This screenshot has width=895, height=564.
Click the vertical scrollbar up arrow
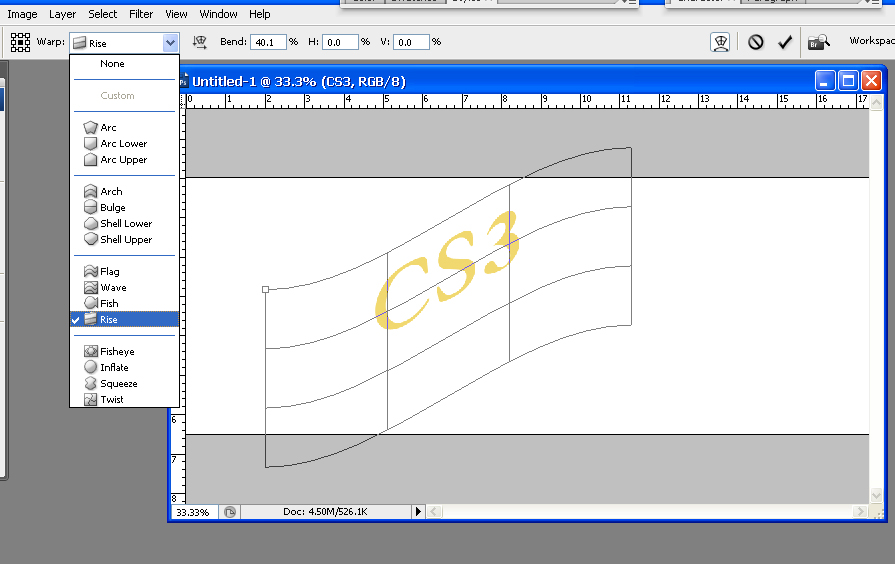(877, 102)
